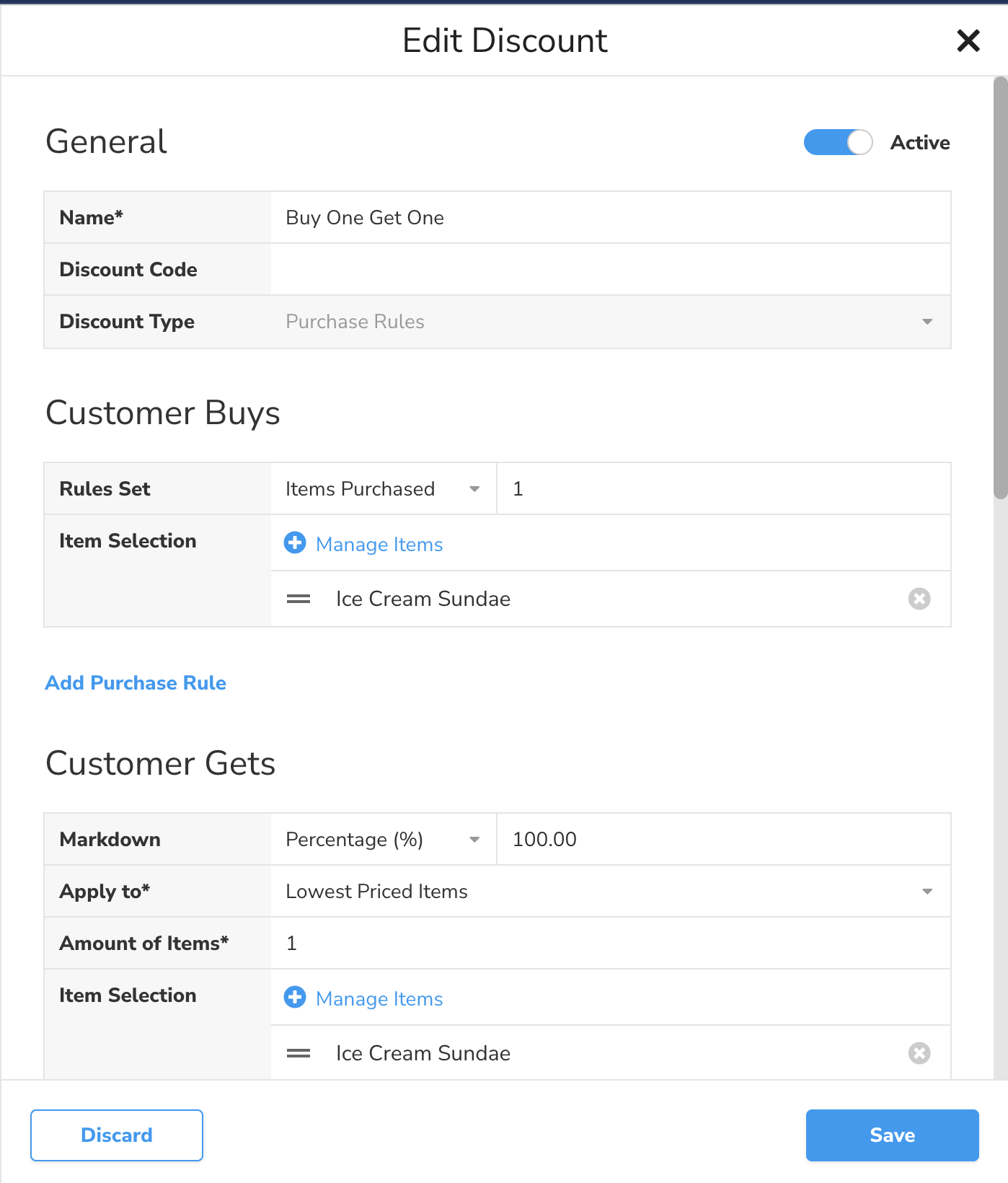
Task: Click the plus icon in Customer Buys item selection
Action: tap(295, 543)
